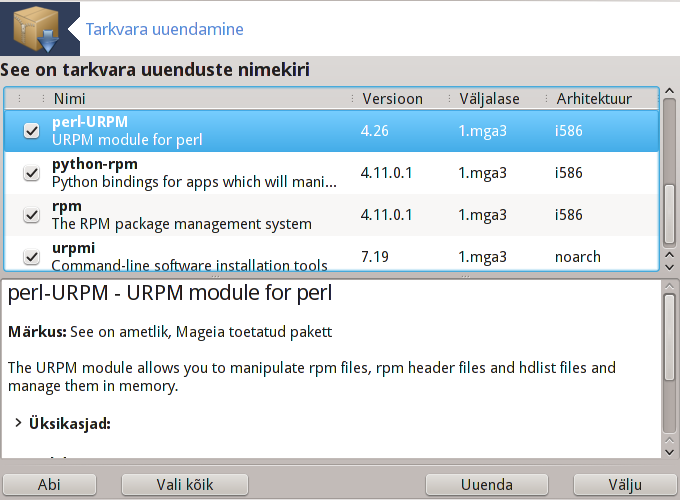Click the Märkus note line in description
This screenshot has width=680, height=500.
click(170, 332)
